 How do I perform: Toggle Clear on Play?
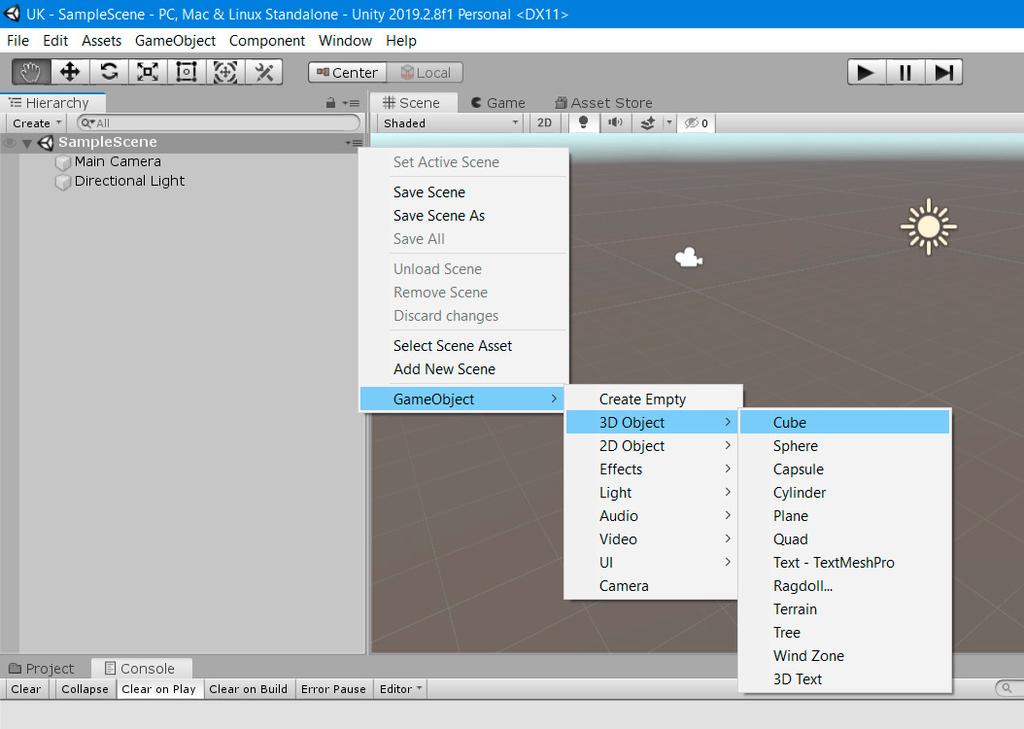(159, 689)
